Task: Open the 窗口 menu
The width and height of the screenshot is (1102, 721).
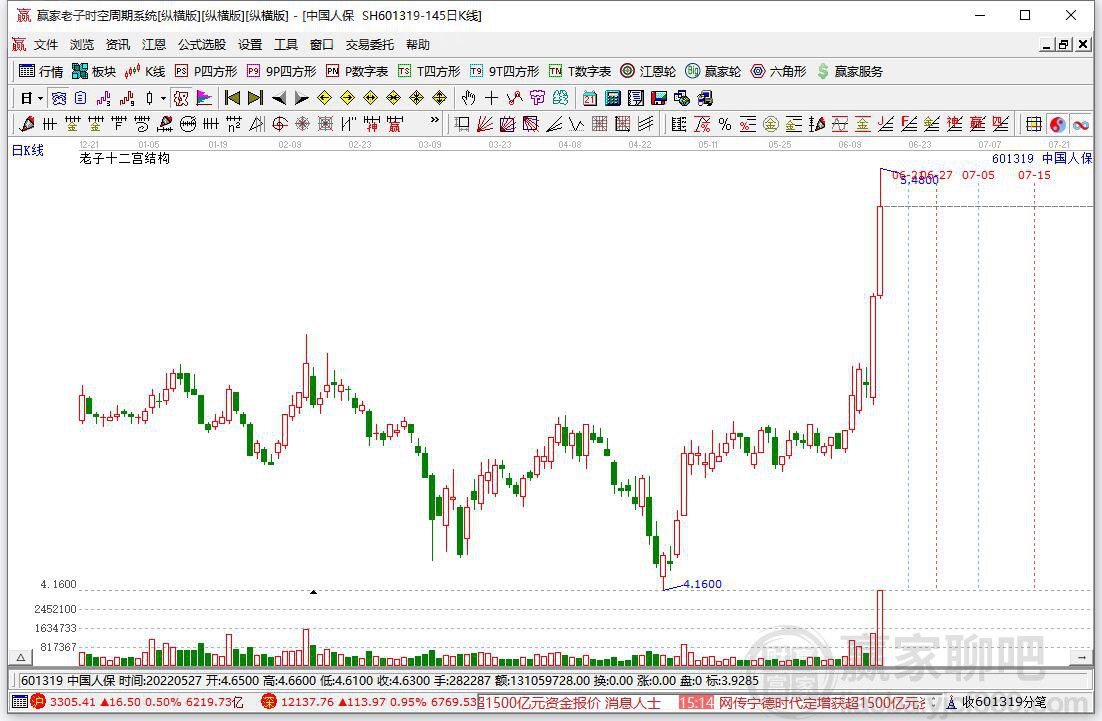Action: [322, 45]
